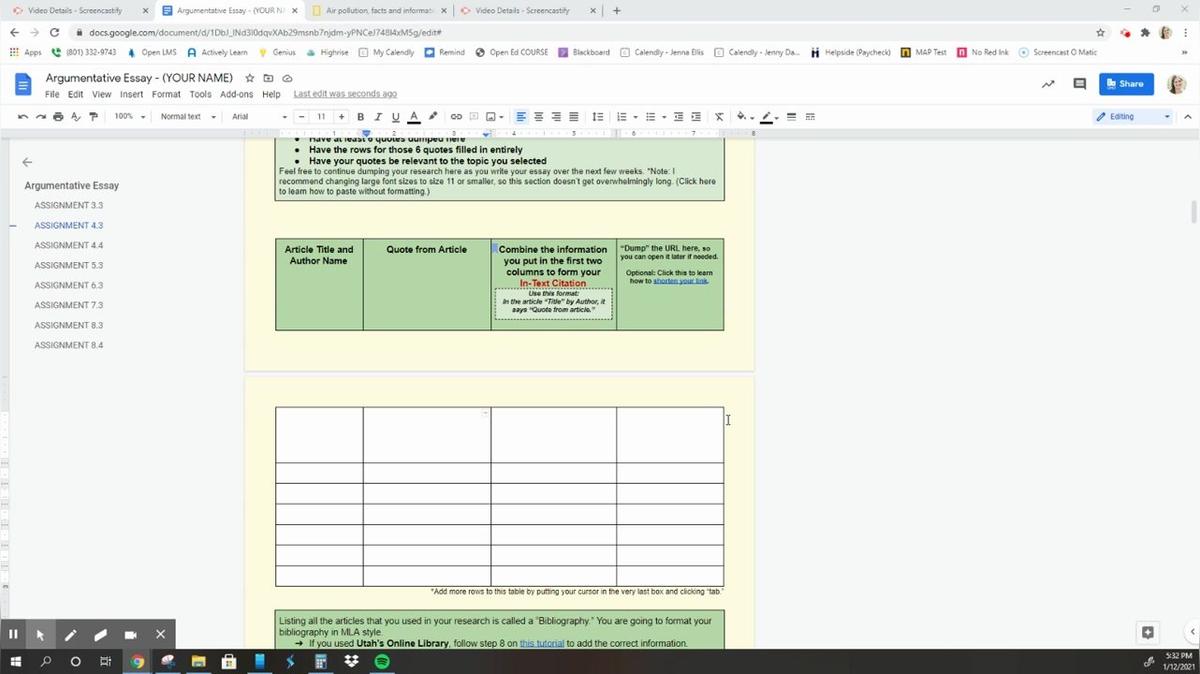Toggle italic formatting
The height and width of the screenshot is (674, 1200).
tap(378, 117)
